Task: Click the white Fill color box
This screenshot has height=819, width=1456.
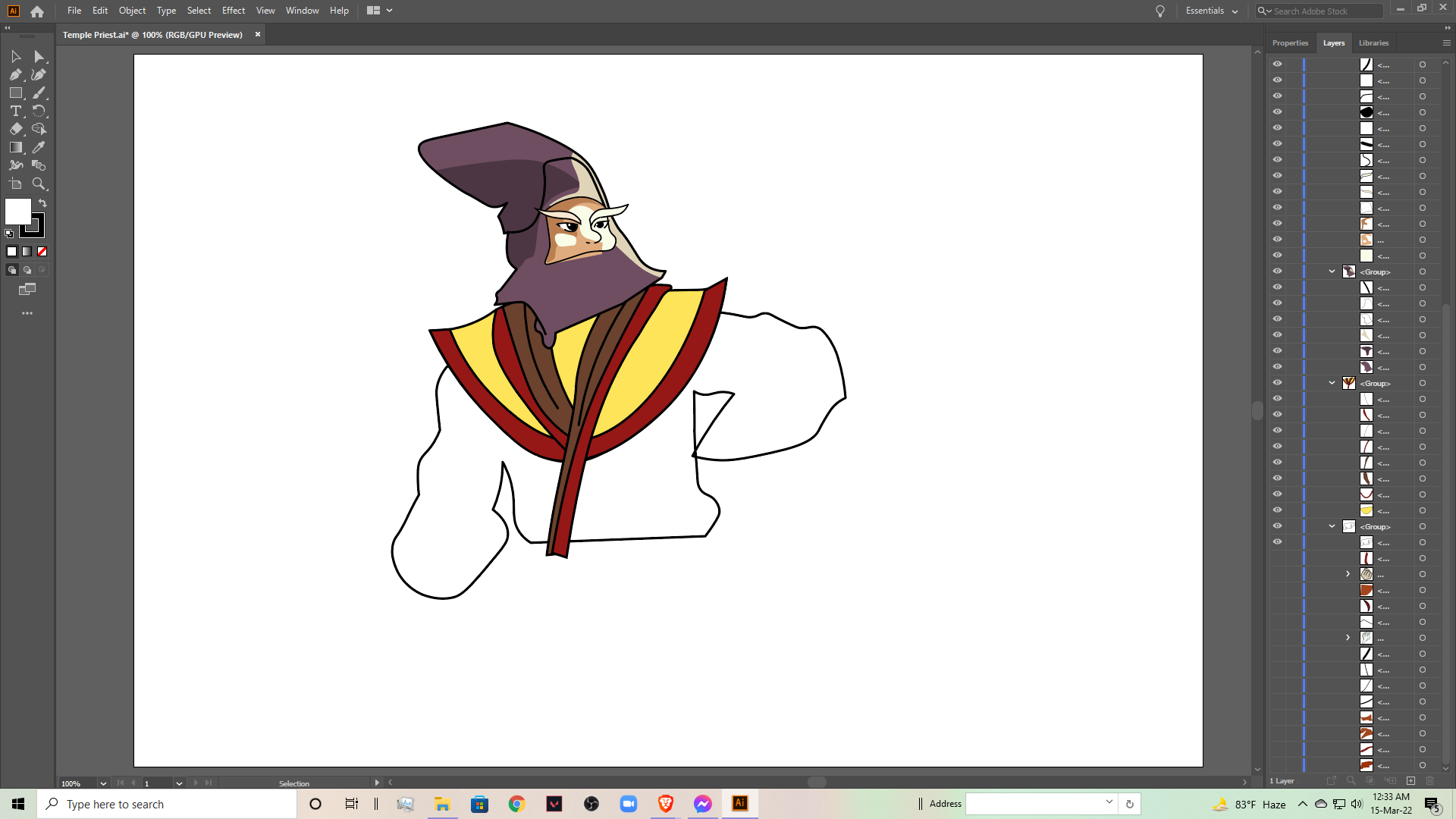Action: (x=18, y=212)
